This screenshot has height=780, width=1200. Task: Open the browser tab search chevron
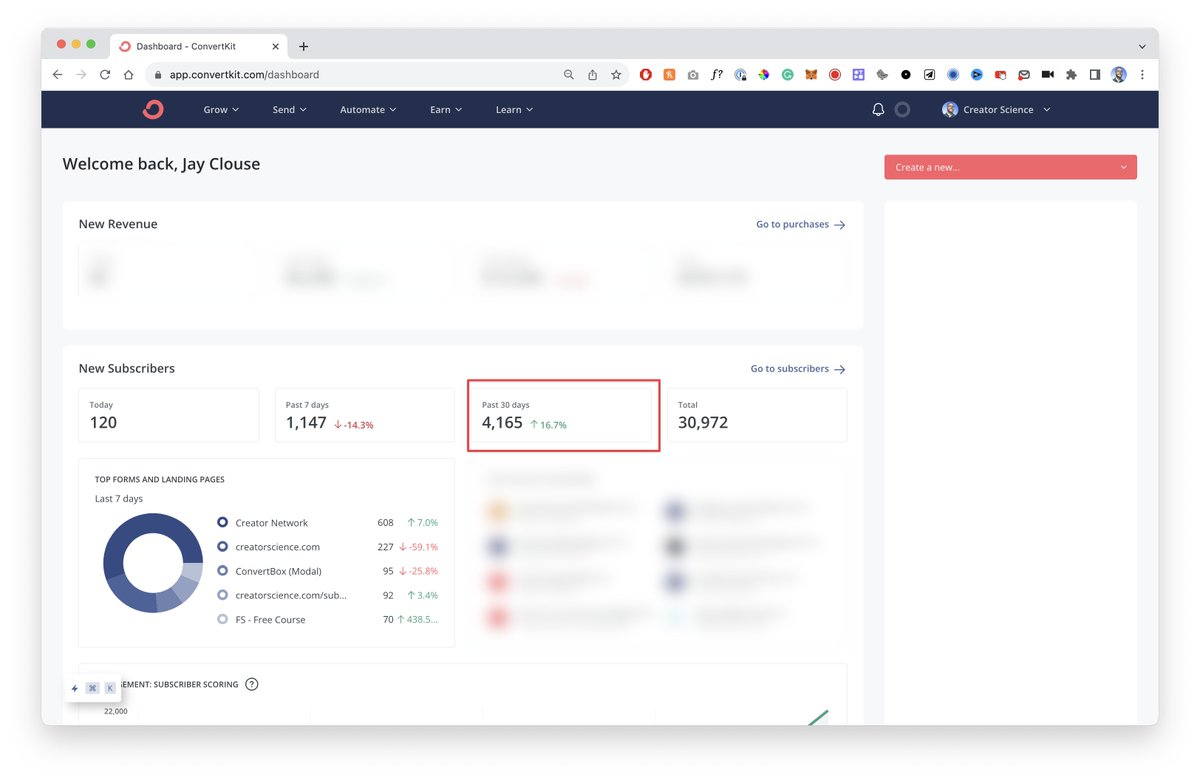pos(1142,47)
